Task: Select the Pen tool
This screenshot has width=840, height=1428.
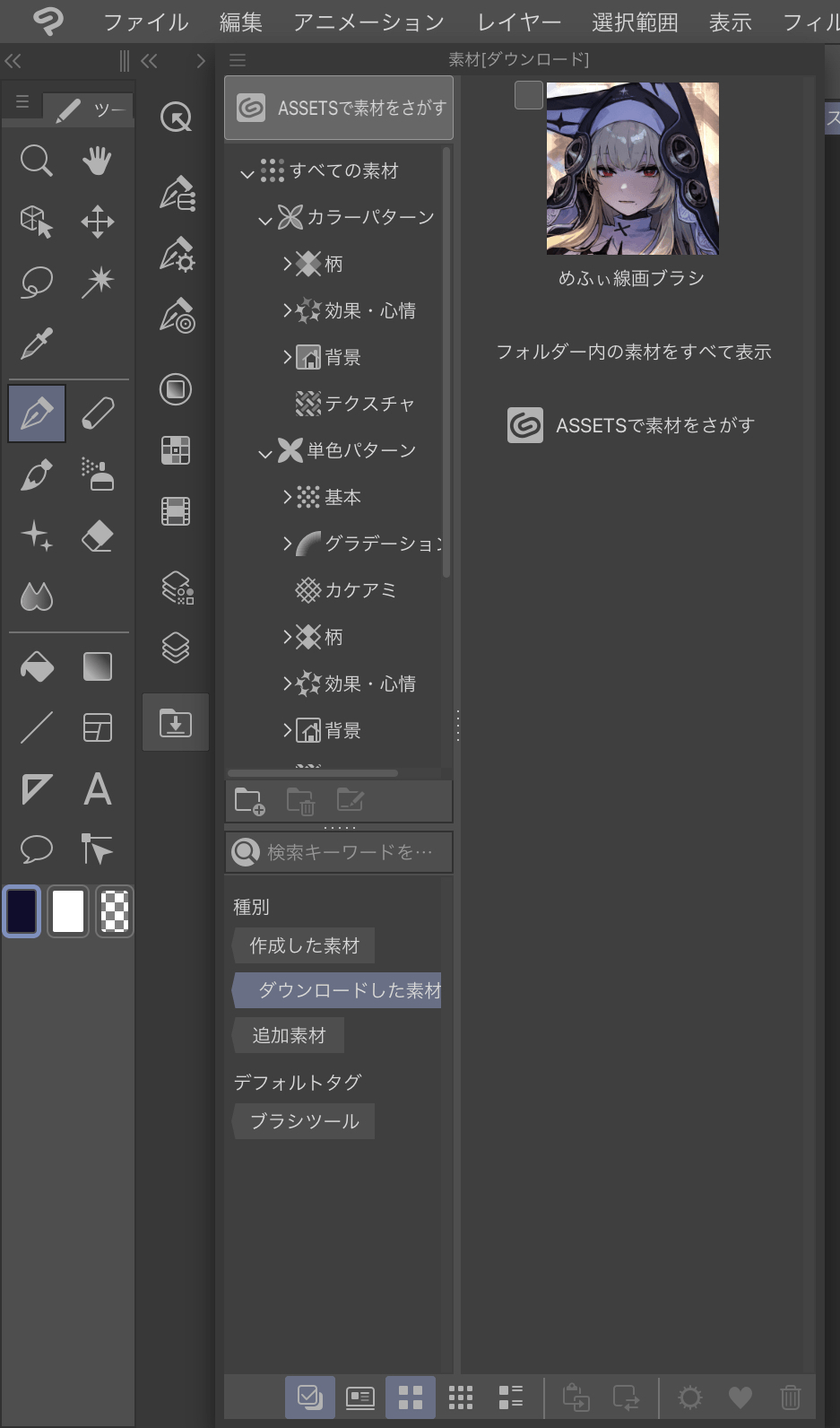Action: click(37, 414)
